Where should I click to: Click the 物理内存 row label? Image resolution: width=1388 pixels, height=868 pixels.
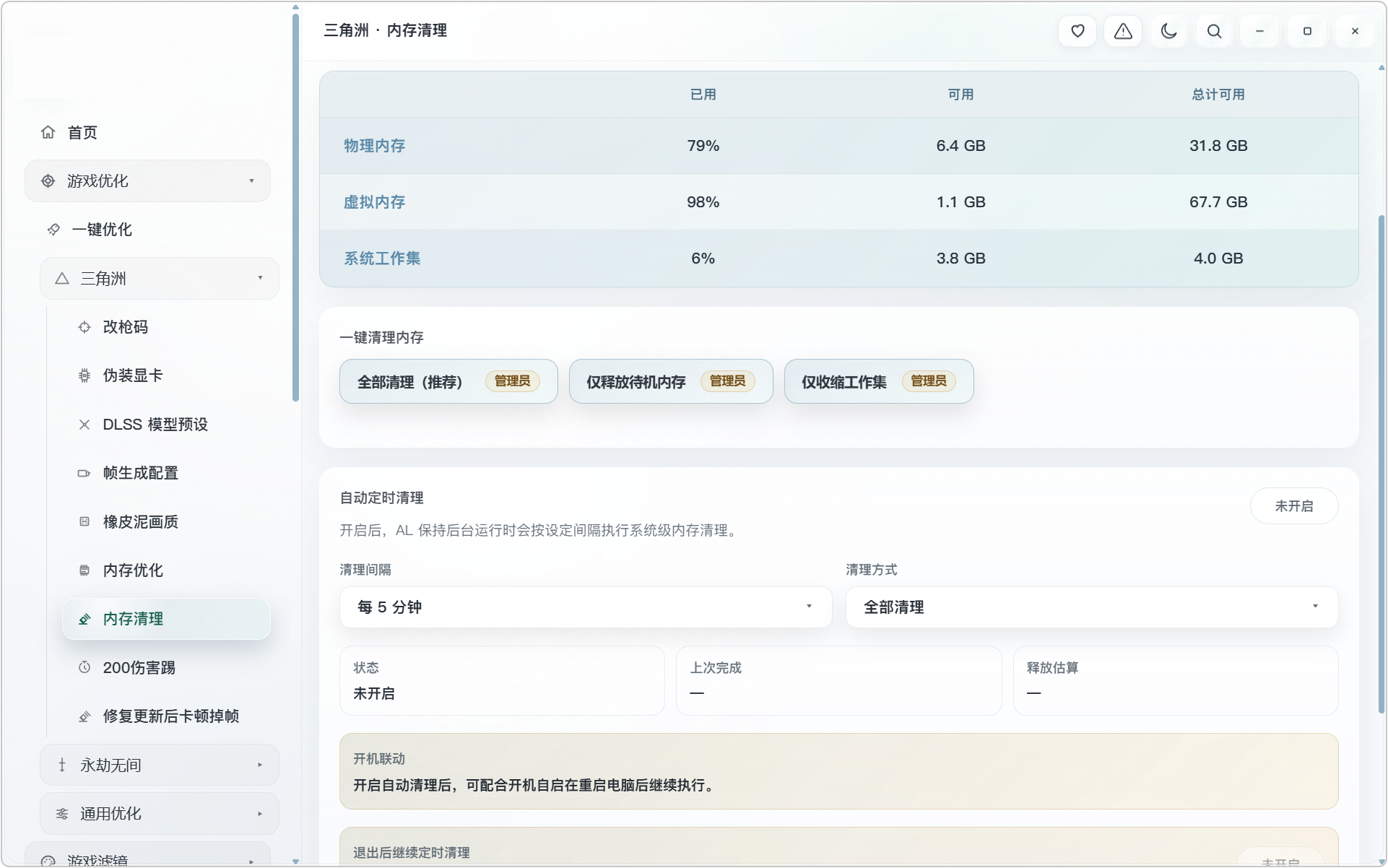pos(374,146)
